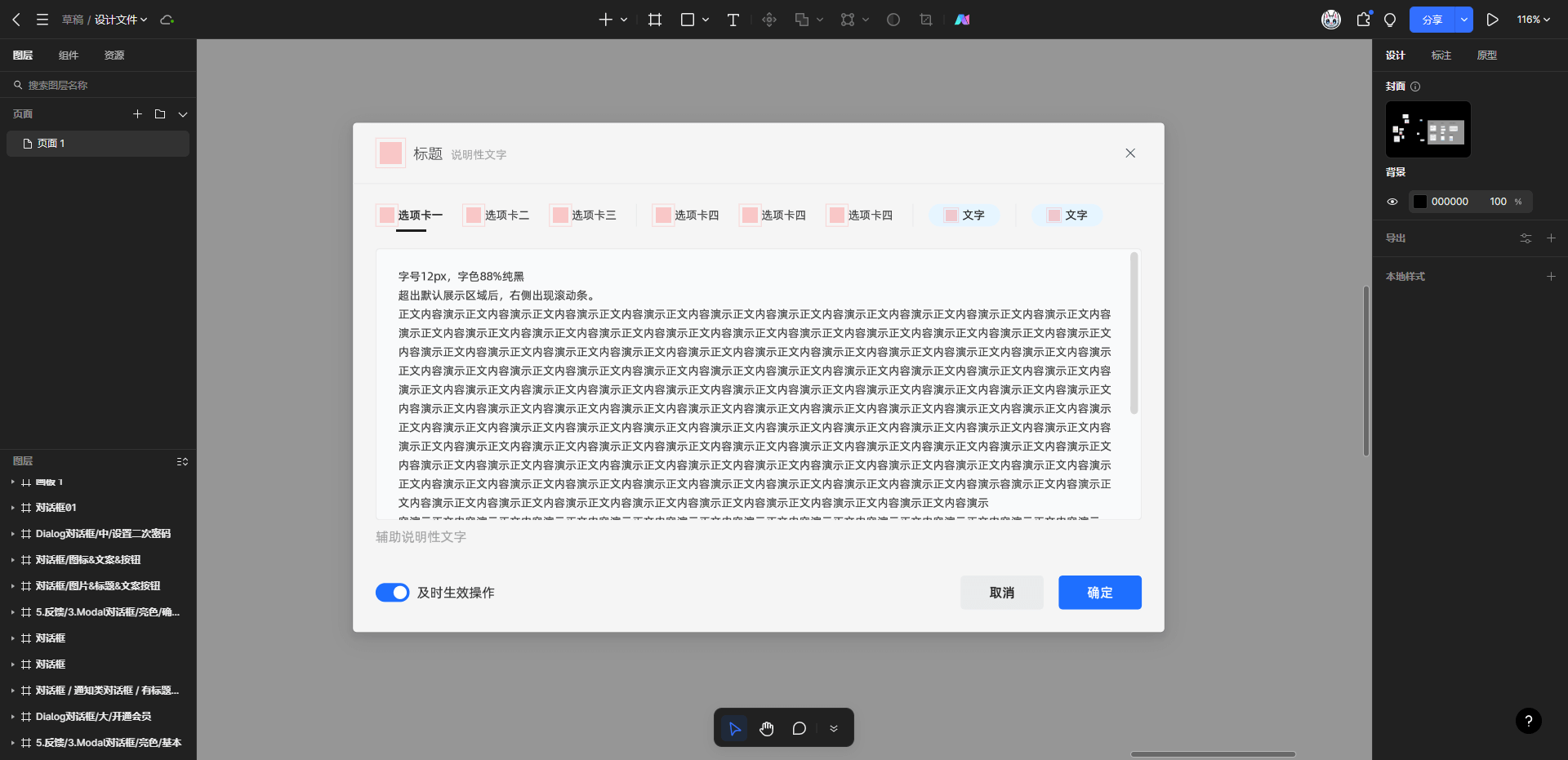
Task: Select 页面 1 in page list
Action: [x=98, y=144]
